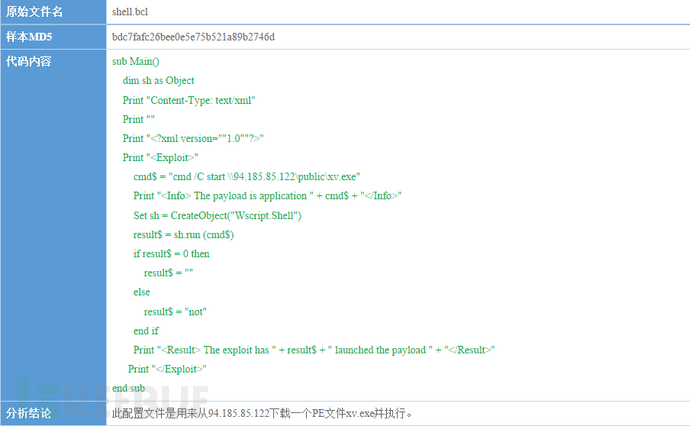This screenshot has width=690, height=426.
Task: Click the empty string Print "" line
Action: 139,119
